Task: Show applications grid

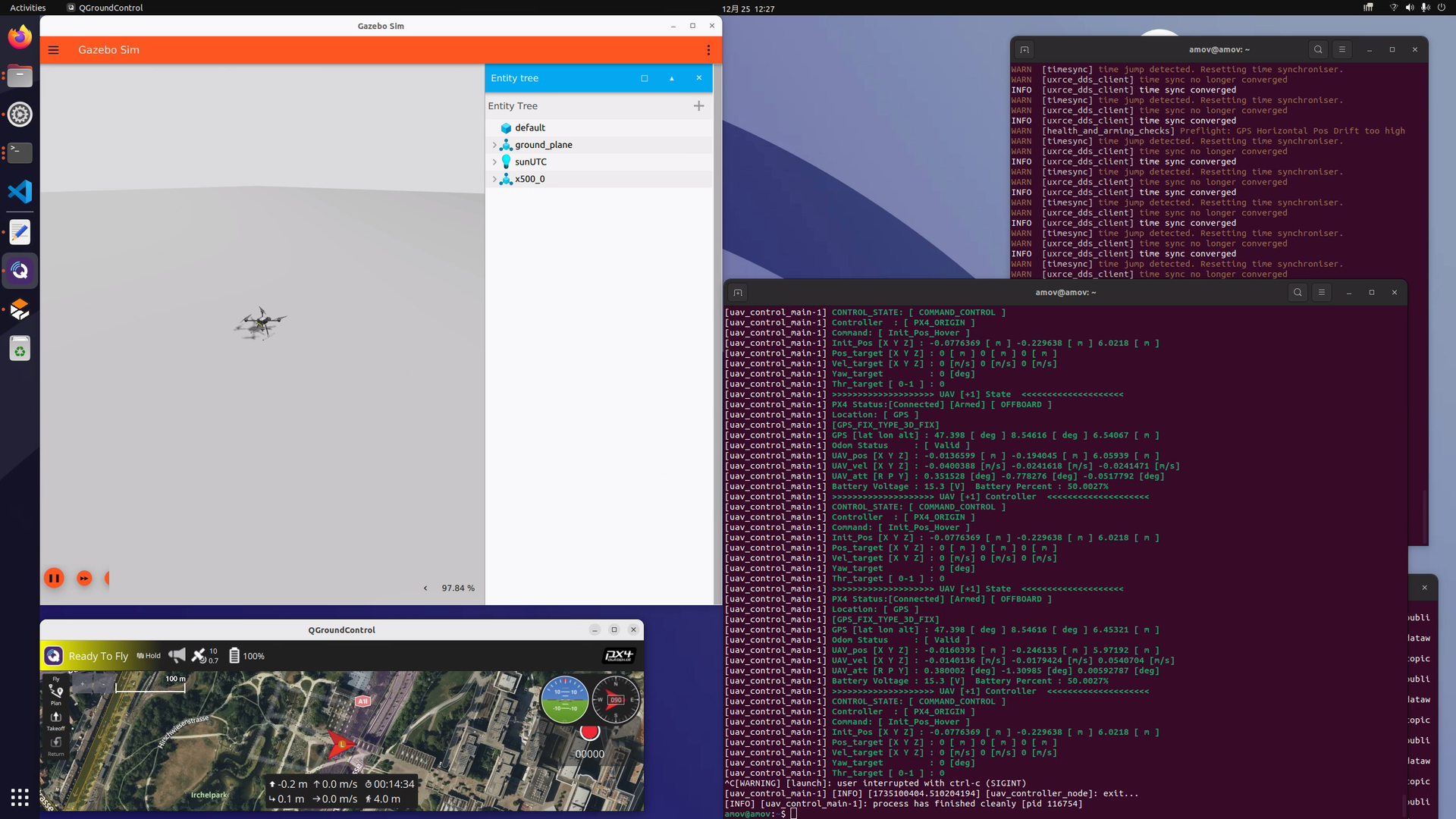Action: point(20,797)
